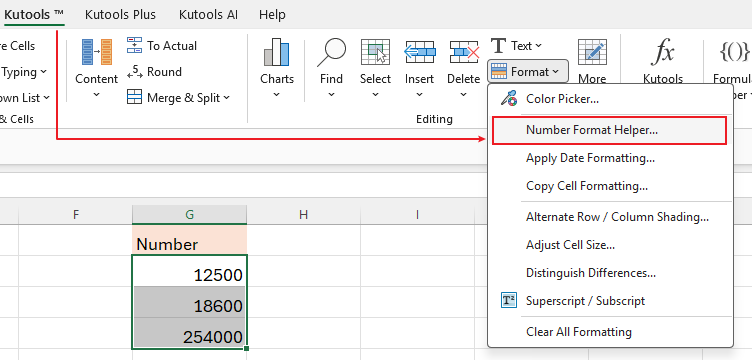Screen dimensions: 752x360
Task: Open the Charts bar chart icon
Action: (x=277, y=52)
